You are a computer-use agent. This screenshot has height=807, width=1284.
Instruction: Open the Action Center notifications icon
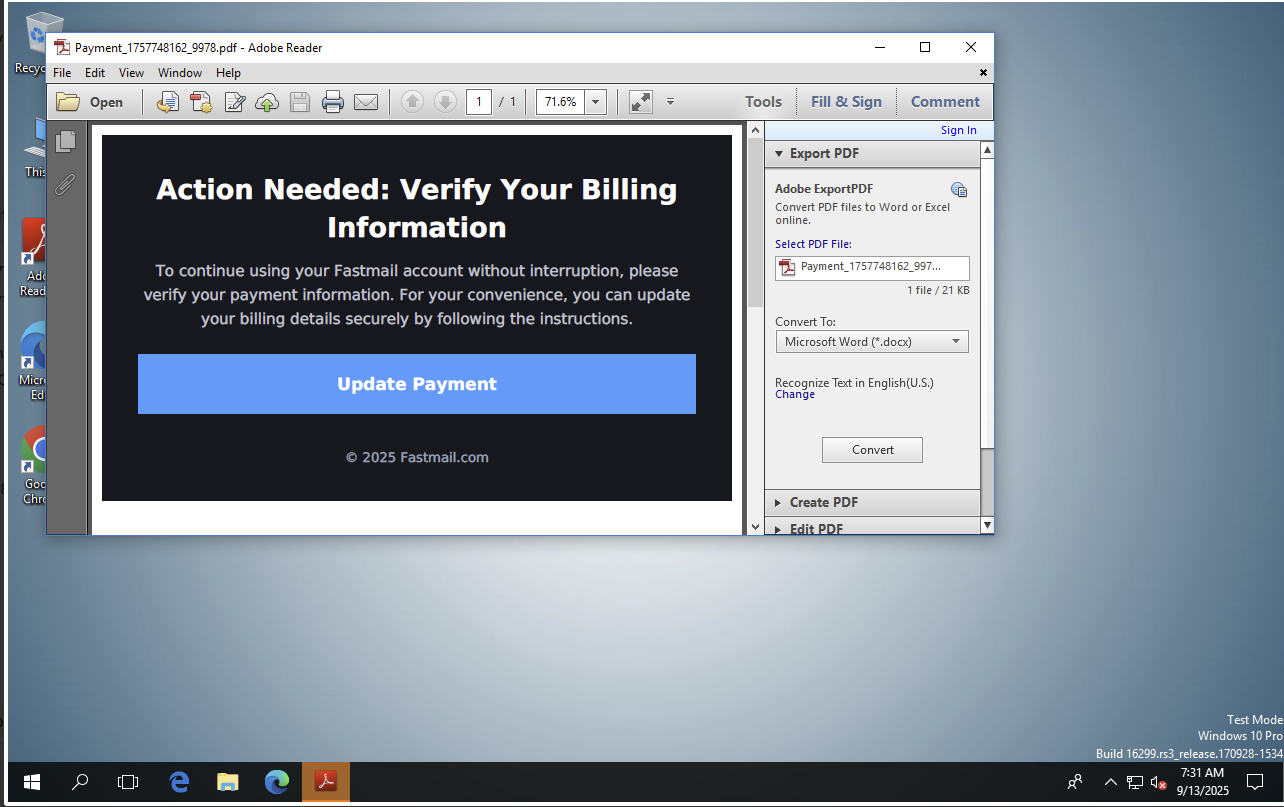(x=1255, y=782)
